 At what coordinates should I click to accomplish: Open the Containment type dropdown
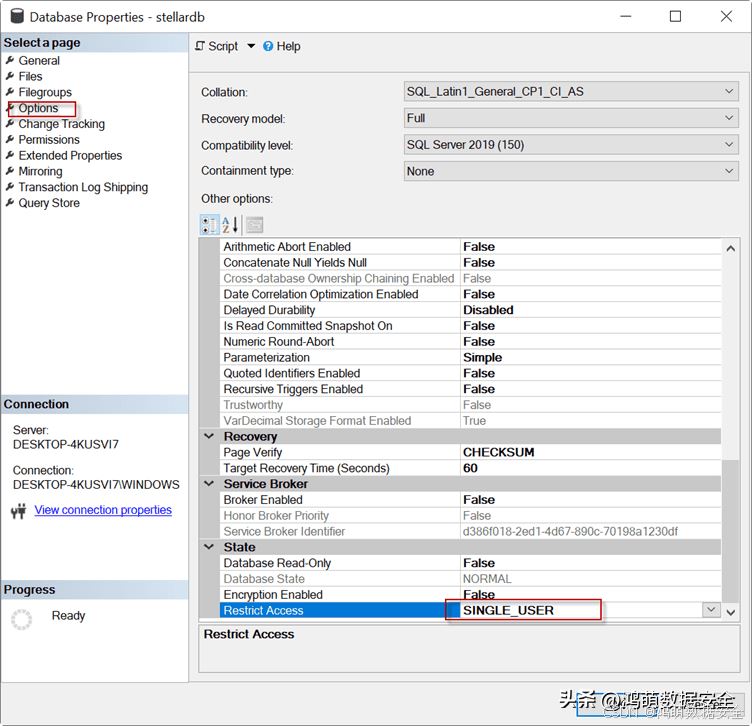[571, 171]
